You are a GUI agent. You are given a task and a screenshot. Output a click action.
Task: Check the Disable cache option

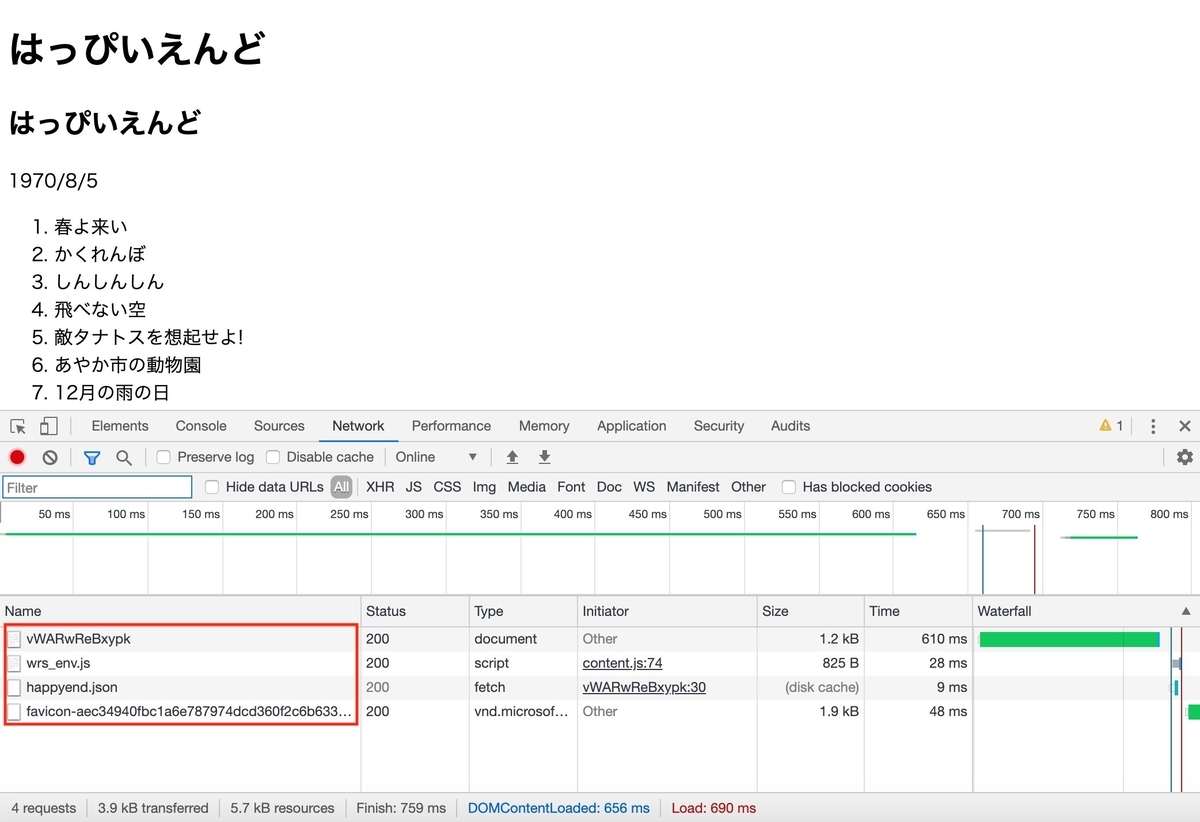pyautogui.click(x=273, y=457)
